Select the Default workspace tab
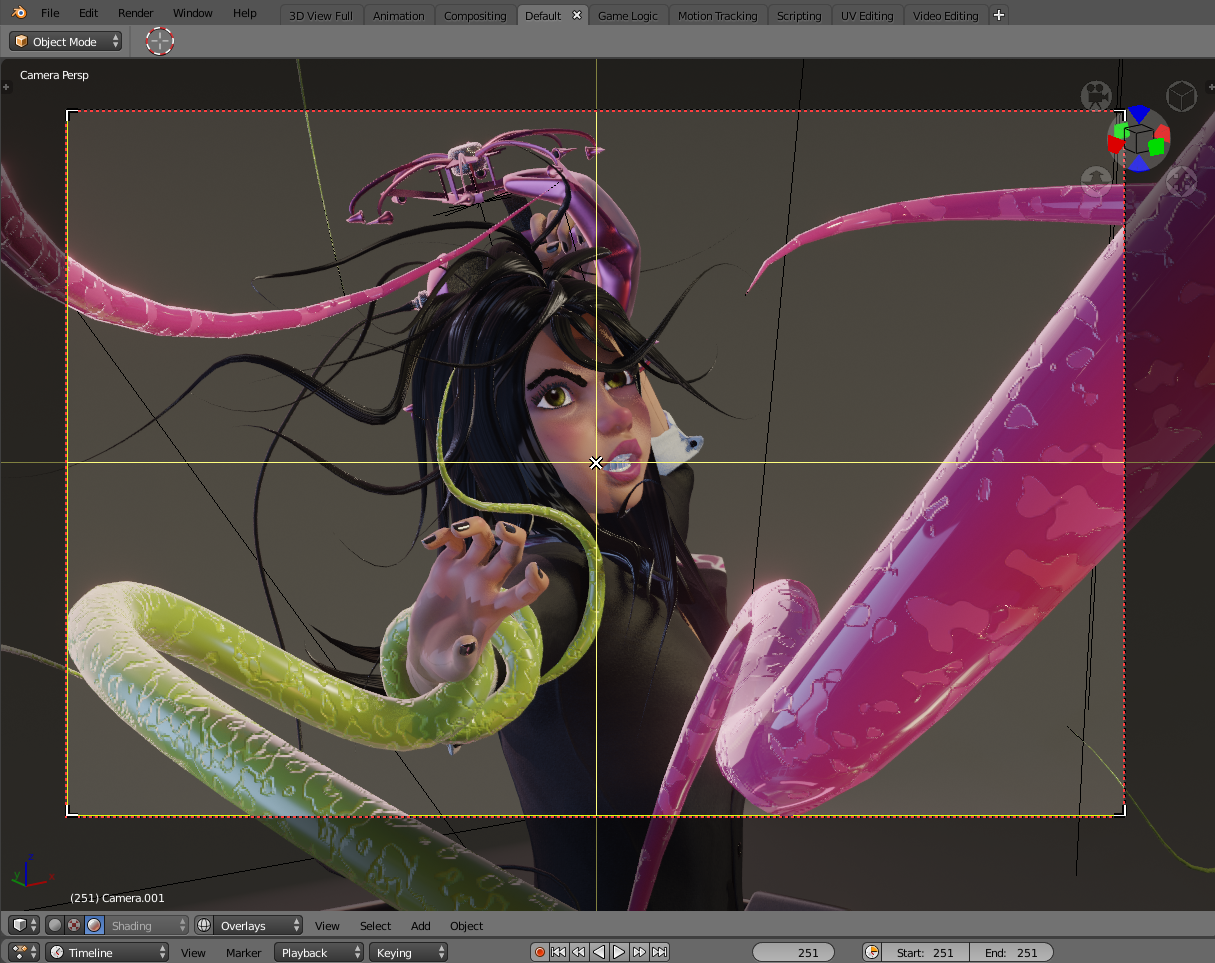This screenshot has width=1215, height=963. pyautogui.click(x=543, y=16)
